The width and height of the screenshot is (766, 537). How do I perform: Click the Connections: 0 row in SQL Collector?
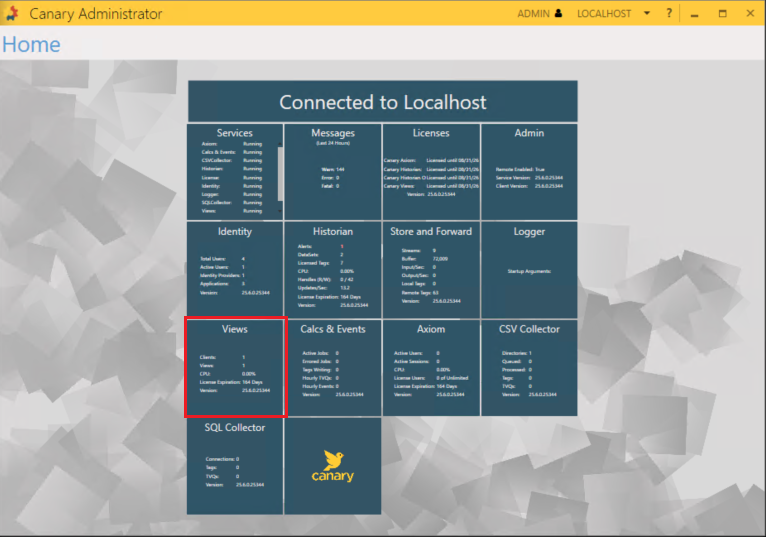pos(222,459)
